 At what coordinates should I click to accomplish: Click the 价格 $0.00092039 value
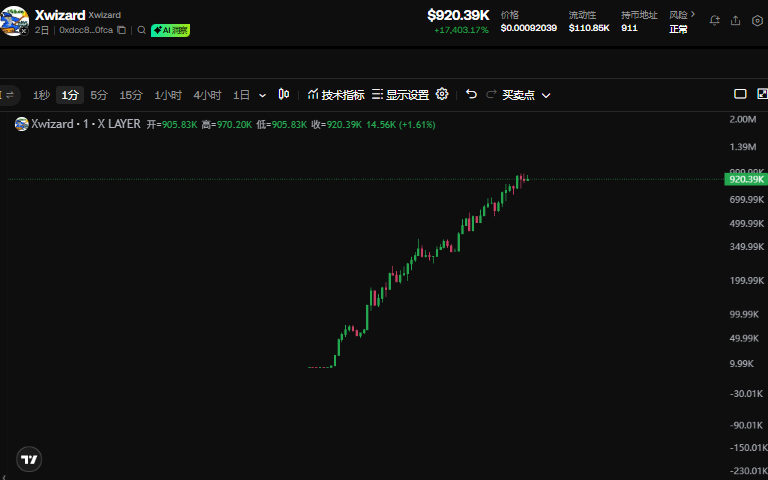pyautogui.click(x=528, y=28)
